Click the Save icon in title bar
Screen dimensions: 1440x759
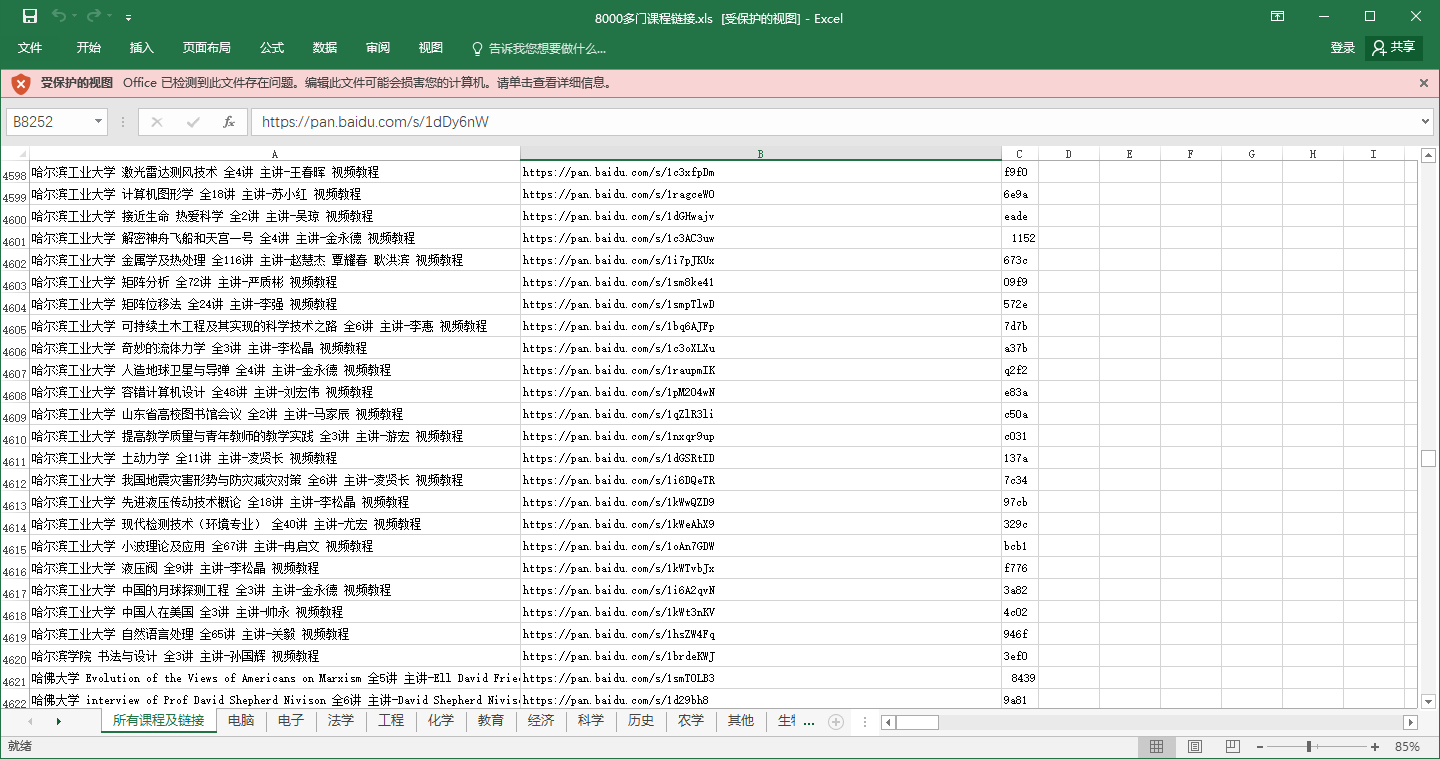point(29,17)
